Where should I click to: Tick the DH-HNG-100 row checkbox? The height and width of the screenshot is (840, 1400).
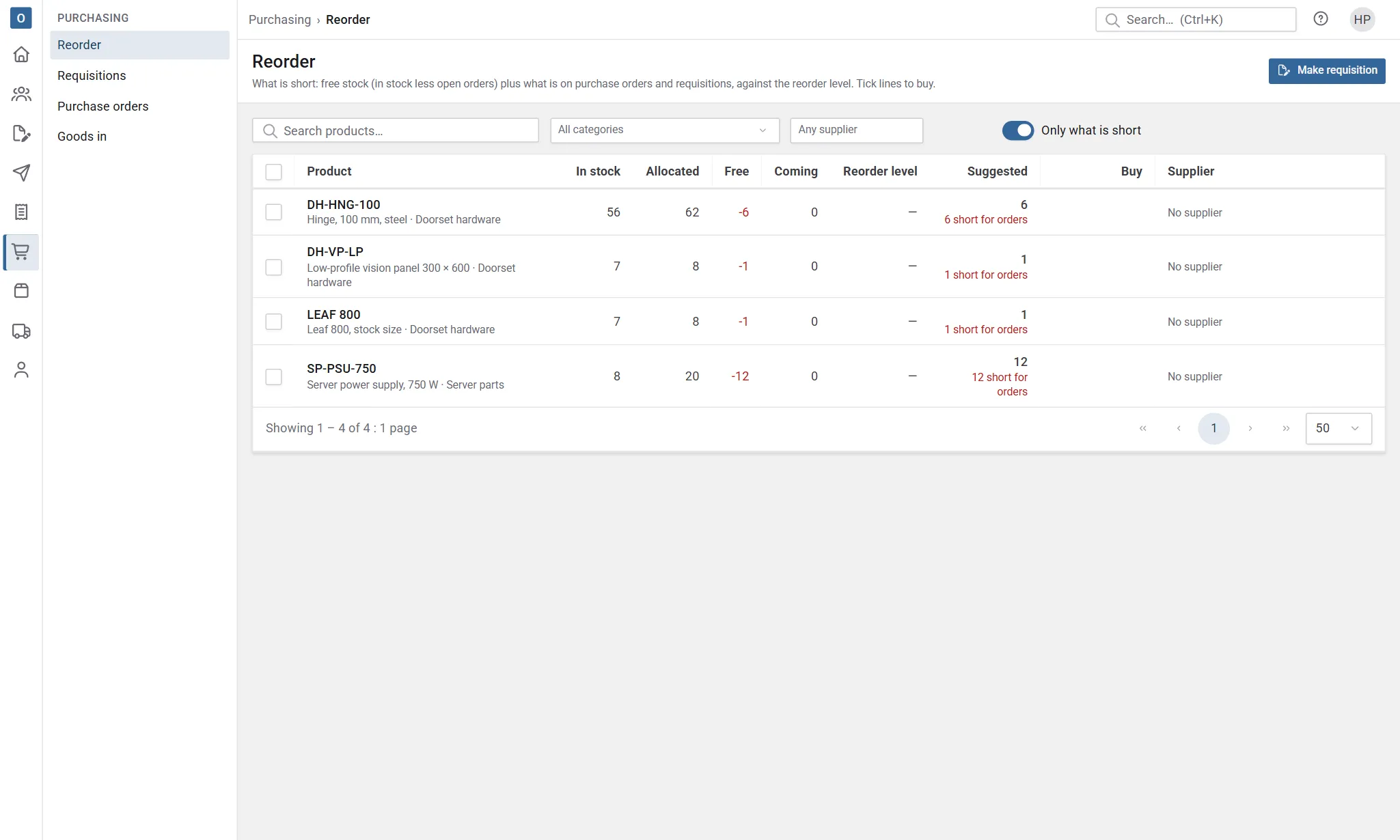273,212
